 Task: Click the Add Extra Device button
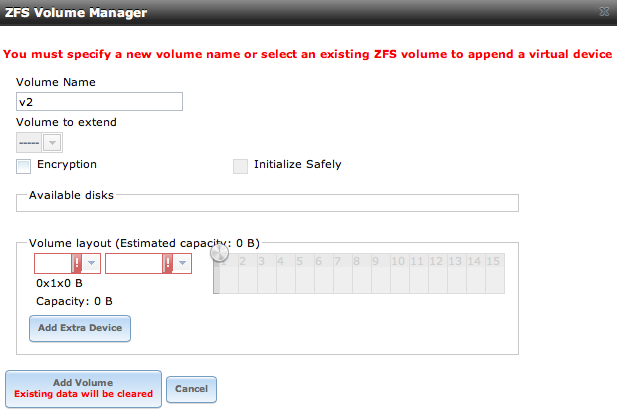(x=80, y=328)
